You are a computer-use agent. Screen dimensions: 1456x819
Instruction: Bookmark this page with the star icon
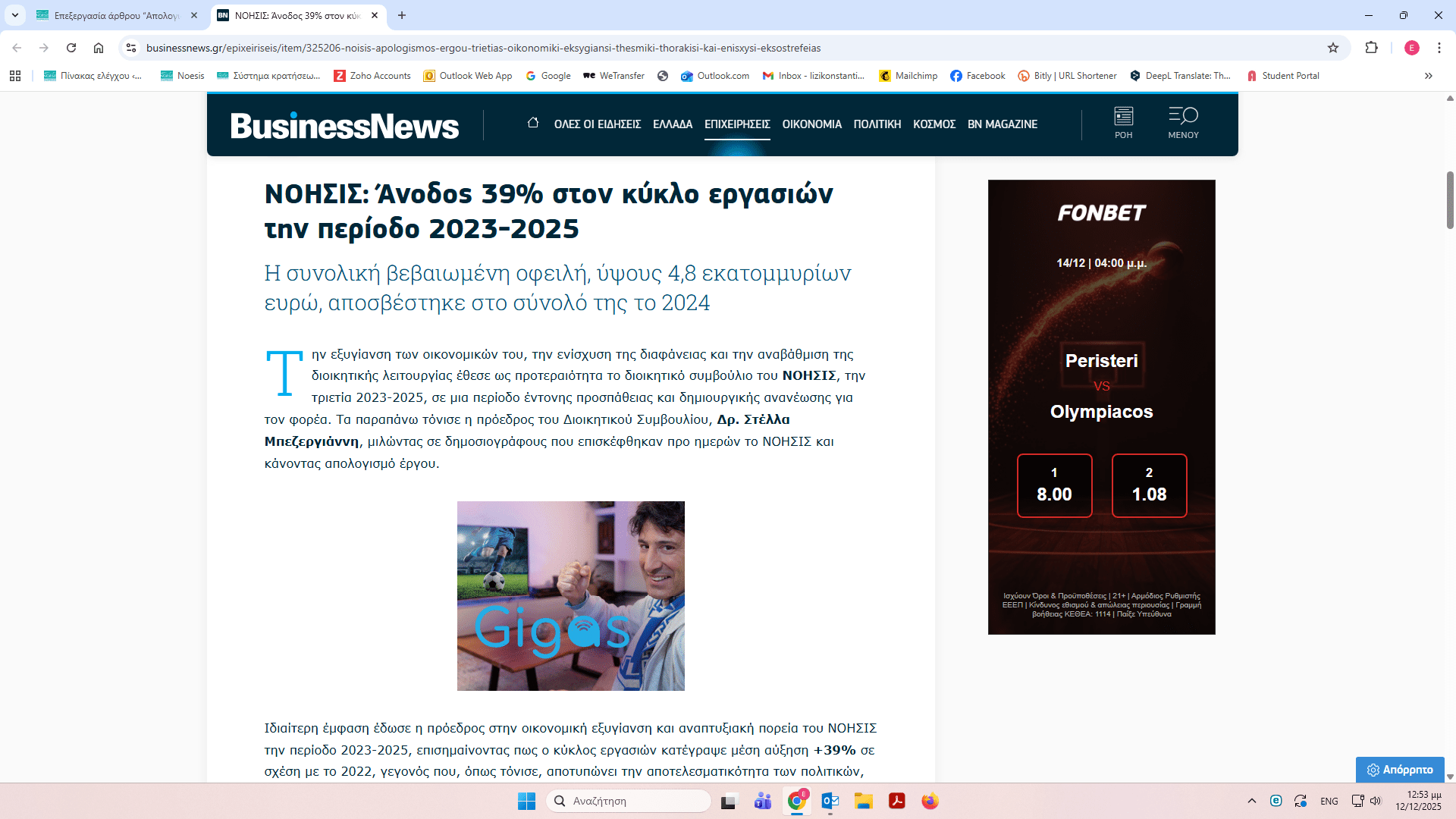point(1333,48)
